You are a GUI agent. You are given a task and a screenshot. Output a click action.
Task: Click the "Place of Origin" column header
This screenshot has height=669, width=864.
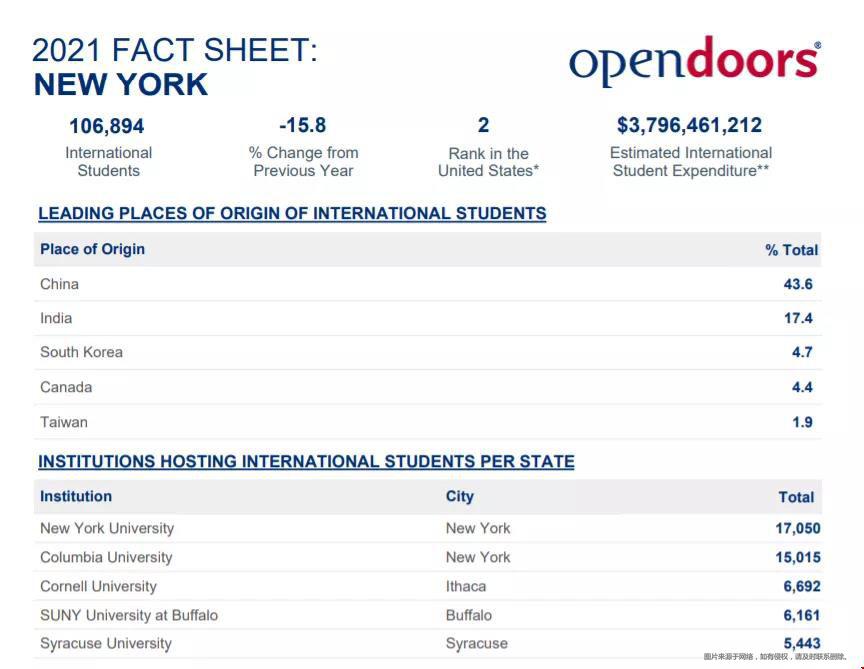pos(93,249)
